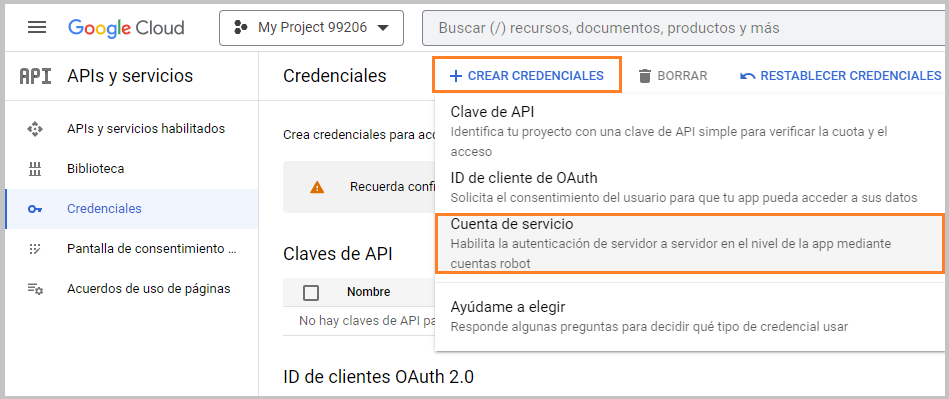Click the Biblioteca library icon
This screenshot has width=949, height=399.
click(35, 169)
